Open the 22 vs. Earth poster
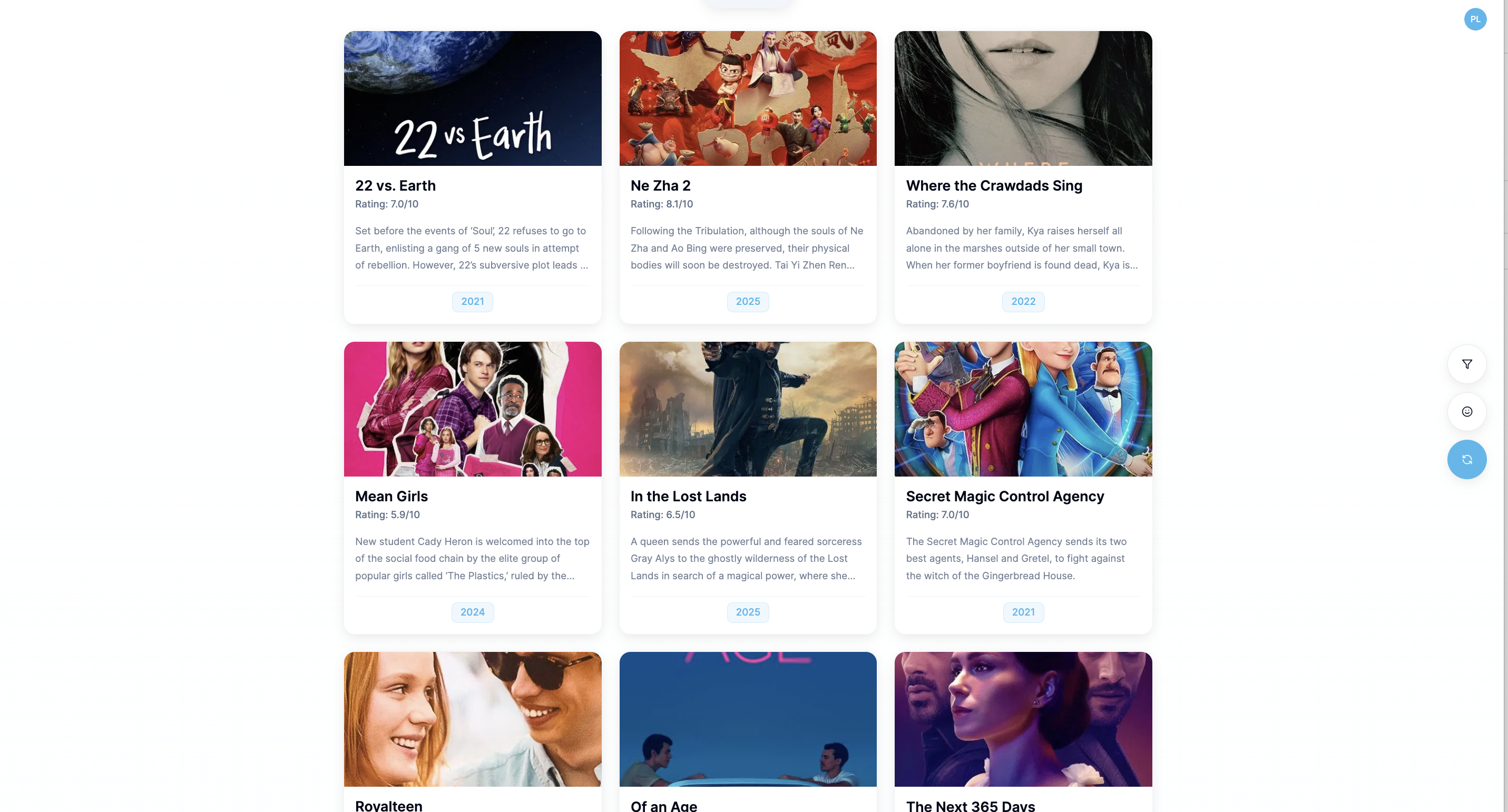This screenshot has height=812, width=1508. (x=473, y=98)
